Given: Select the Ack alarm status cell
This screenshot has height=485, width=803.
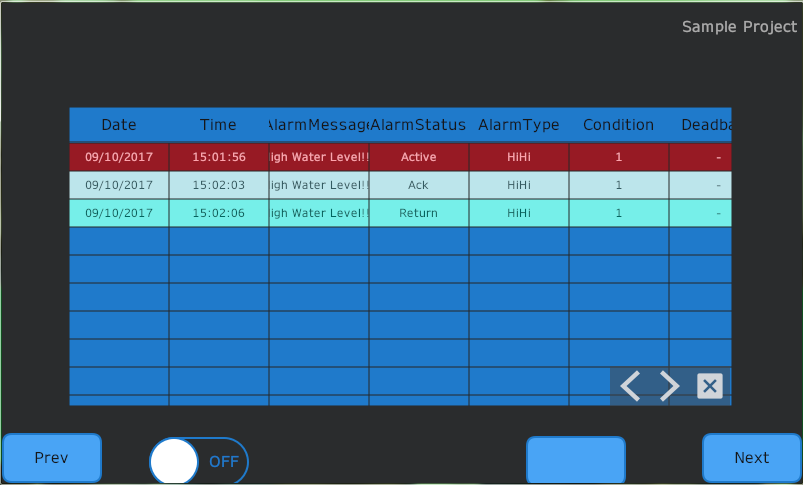Looking at the screenshot, I should click(x=419, y=185).
